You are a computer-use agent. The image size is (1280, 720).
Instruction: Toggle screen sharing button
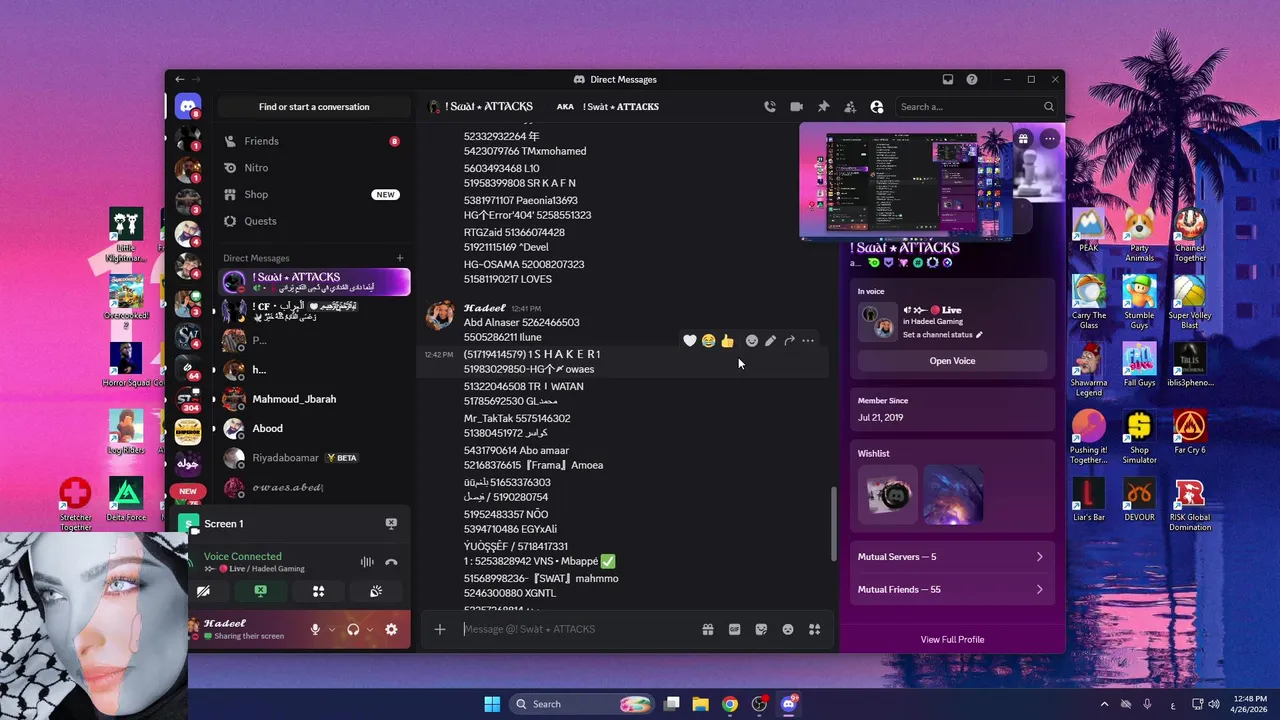(x=260, y=591)
